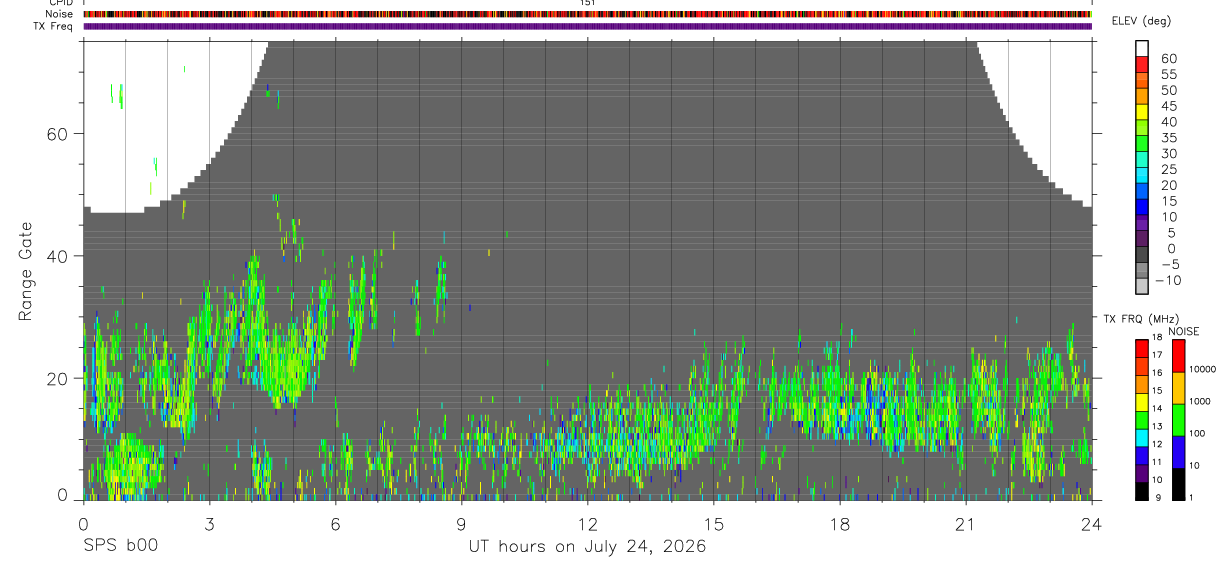This screenshot has height=567, width=1228.
Task: Click the multicolored Noise strip at top
Action: [587, 14]
